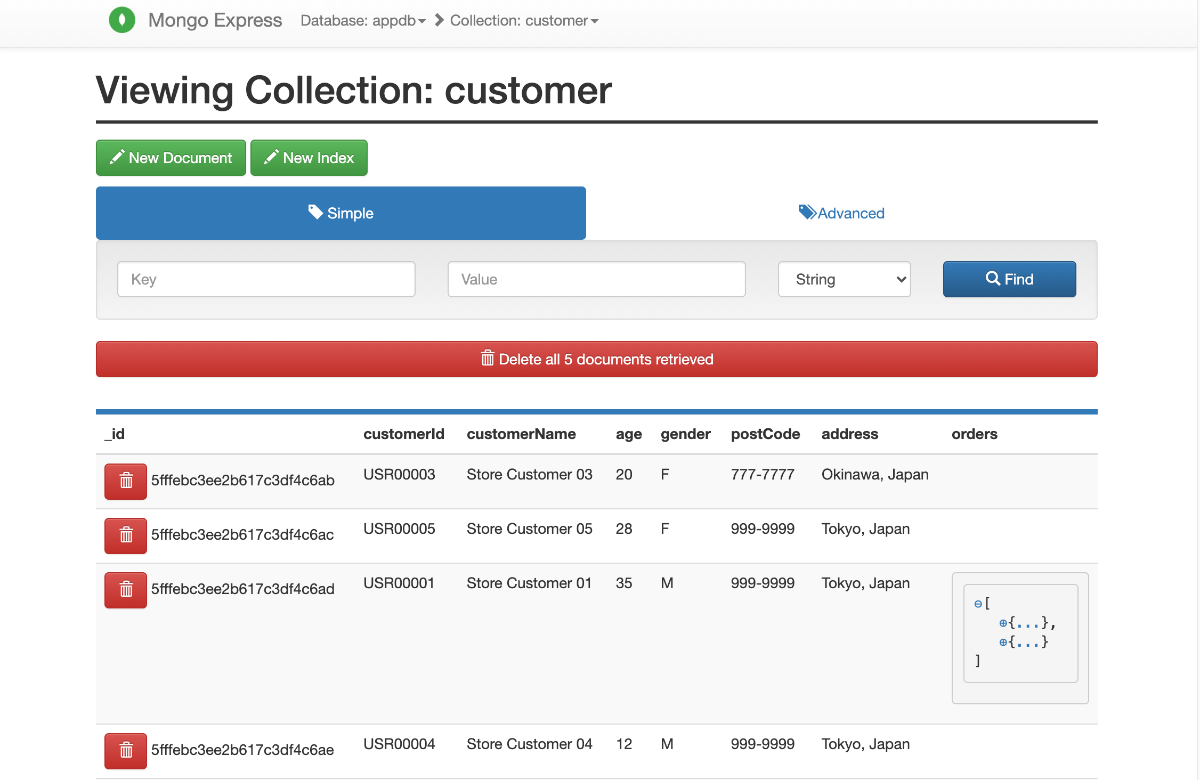The image size is (1200, 780).
Task: Click the postCode 777-7777 cell
Action: coord(763,474)
